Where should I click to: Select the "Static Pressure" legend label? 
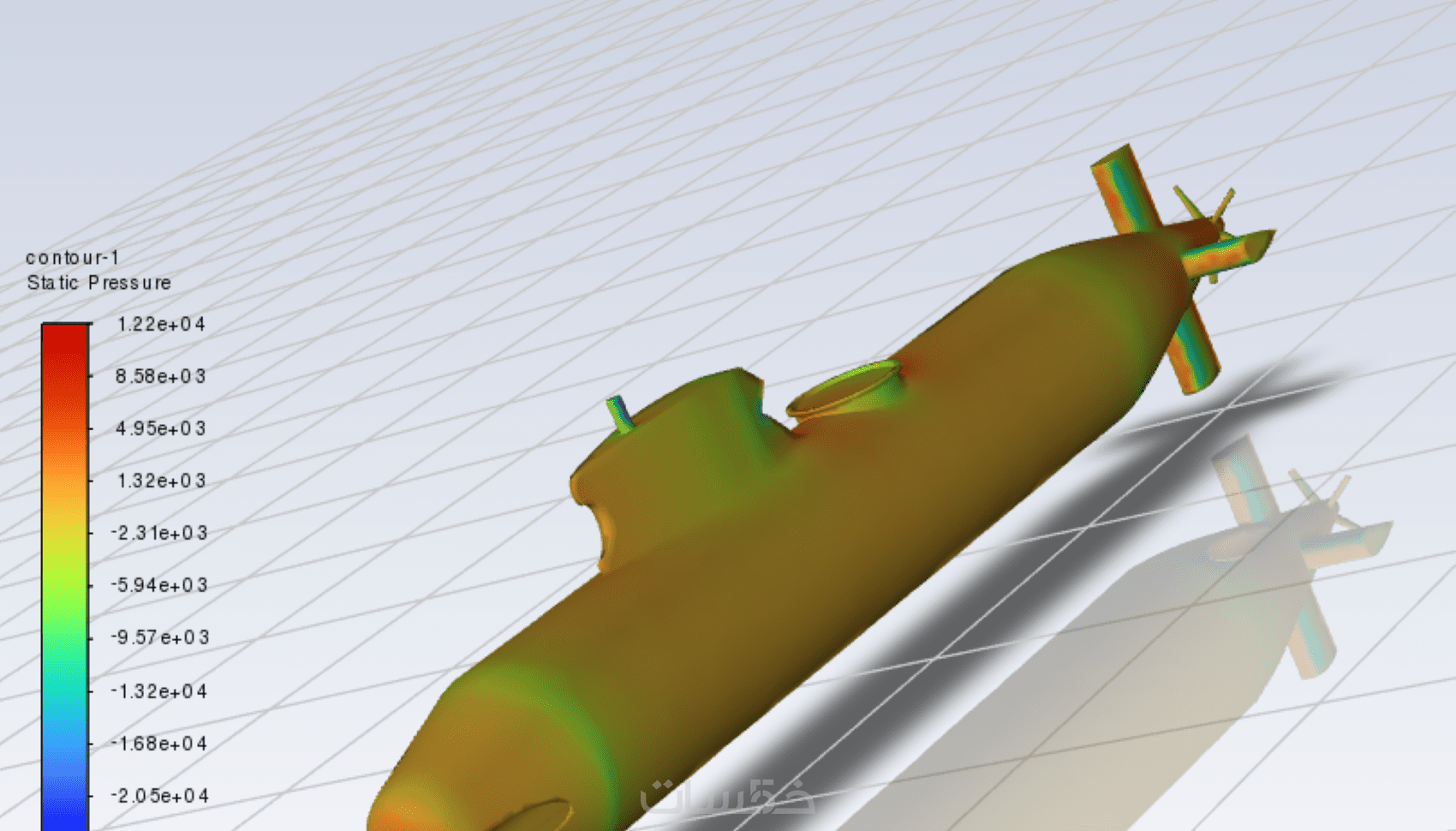point(98,283)
